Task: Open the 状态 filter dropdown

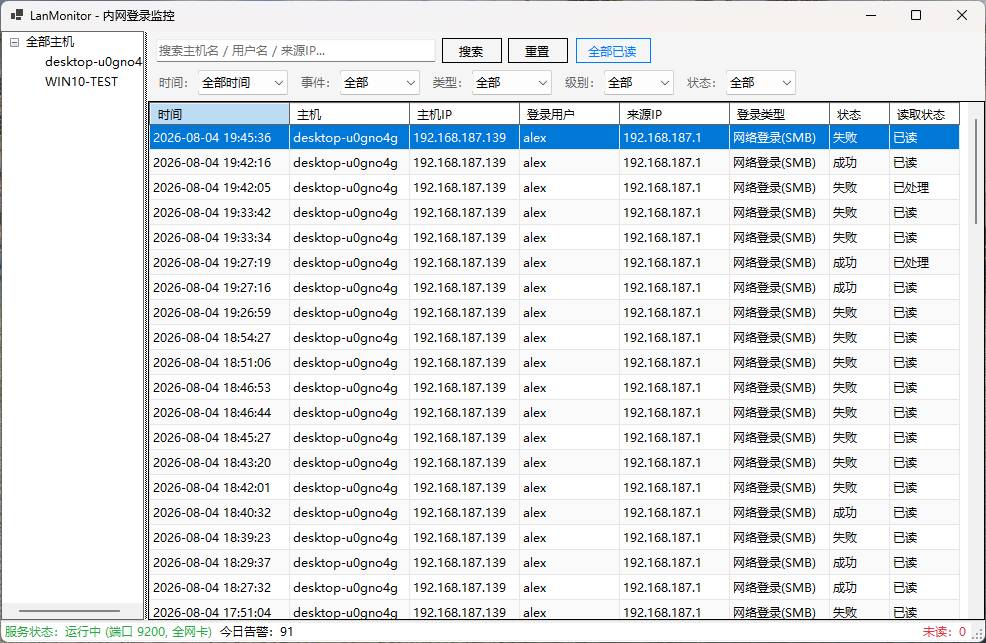Action: coord(761,82)
